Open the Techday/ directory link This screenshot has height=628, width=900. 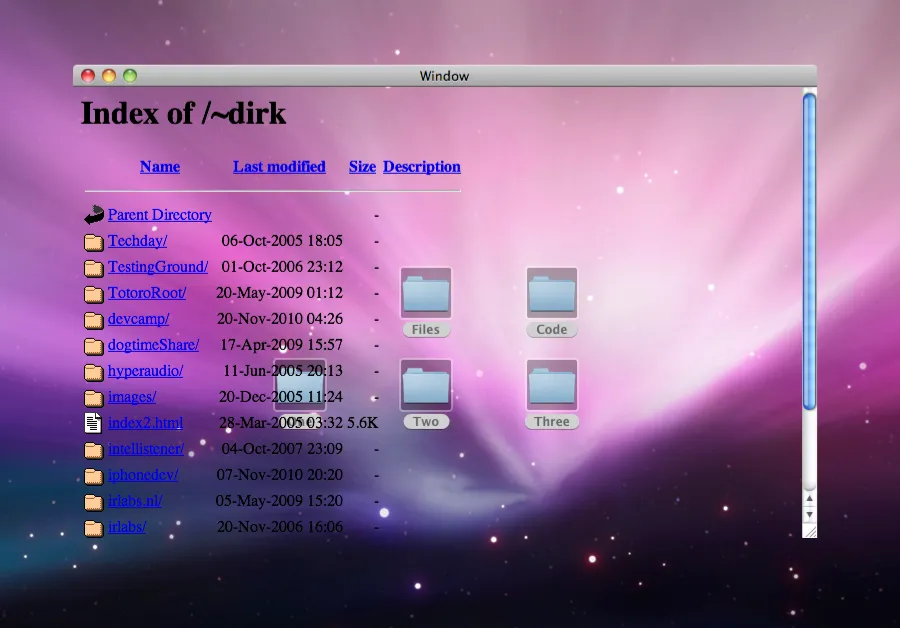click(137, 241)
